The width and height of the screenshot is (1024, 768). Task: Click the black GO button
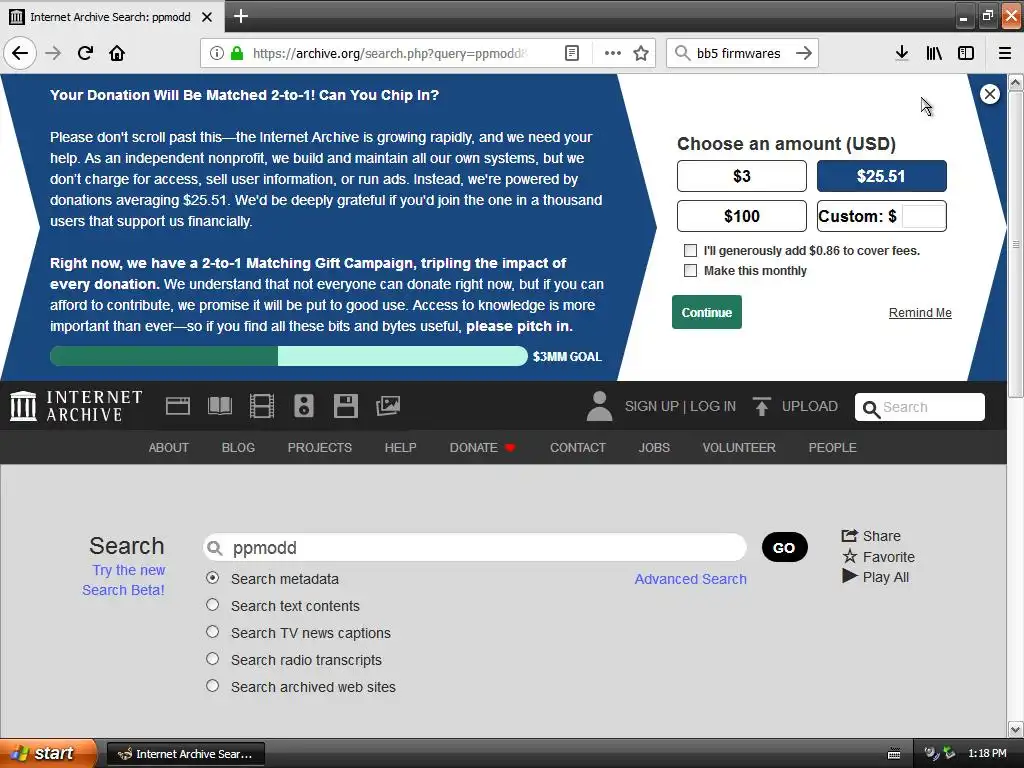tap(784, 547)
